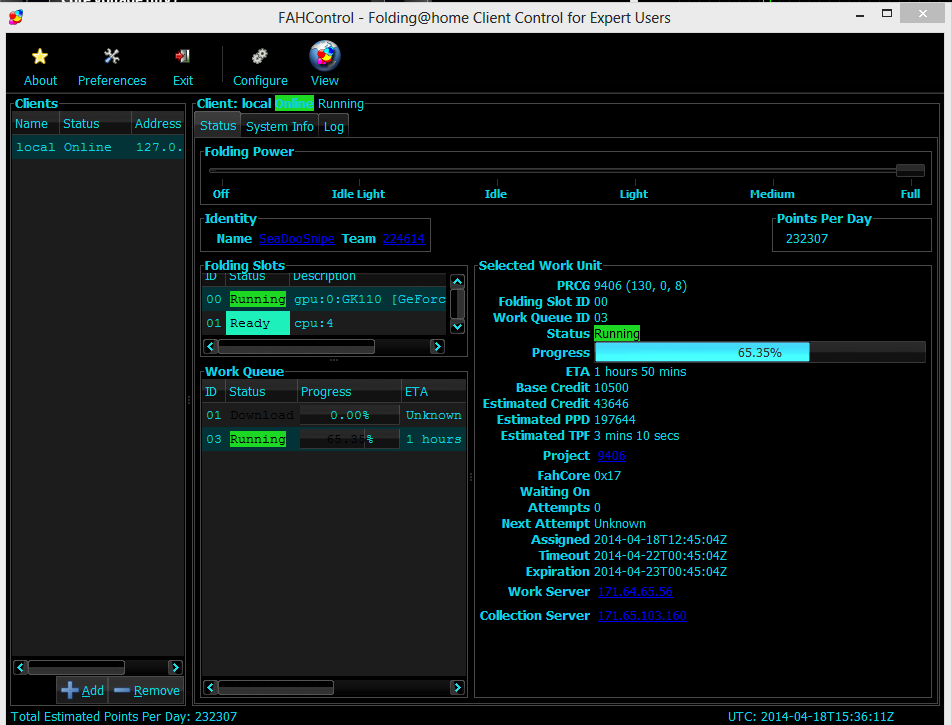Select work queue 03 Running row

(x=334, y=439)
